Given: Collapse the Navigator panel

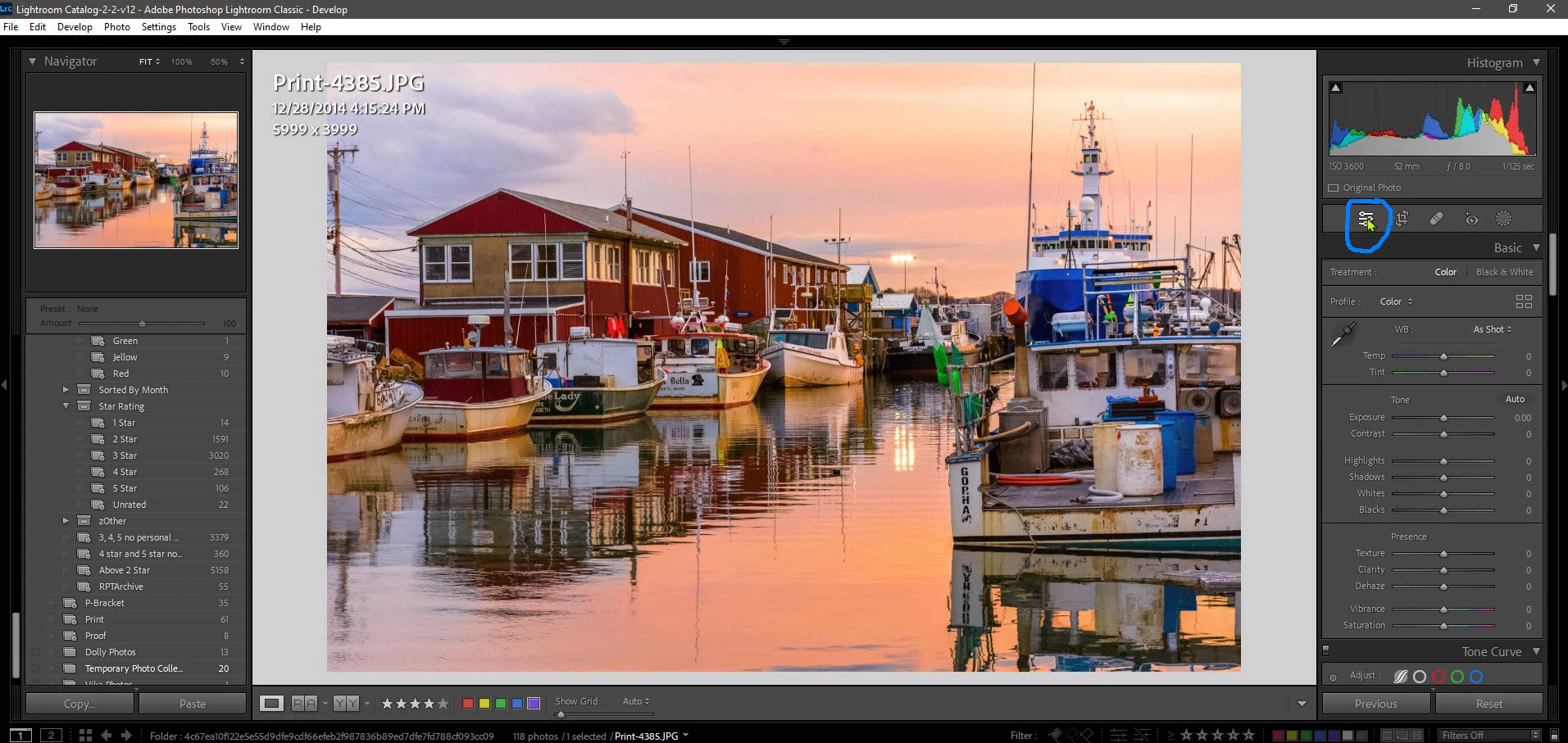Looking at the screenshot, I should pos(32,61).
